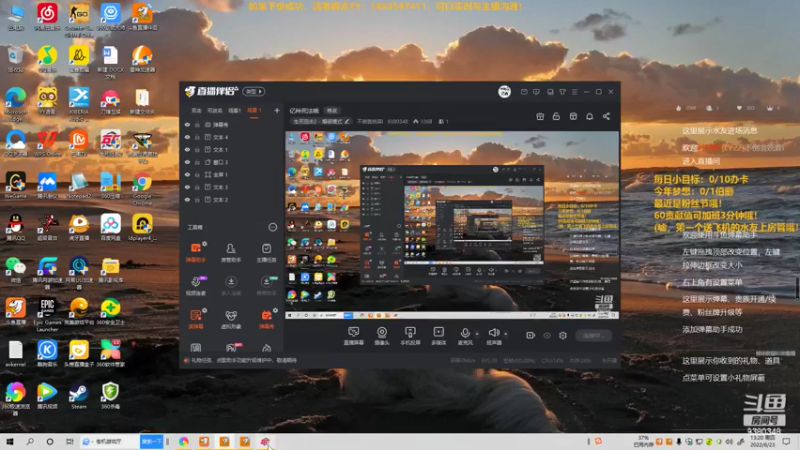Open the speaker device dropdown arrow
Screen dimensions: 800x450
tap(506, 334)
